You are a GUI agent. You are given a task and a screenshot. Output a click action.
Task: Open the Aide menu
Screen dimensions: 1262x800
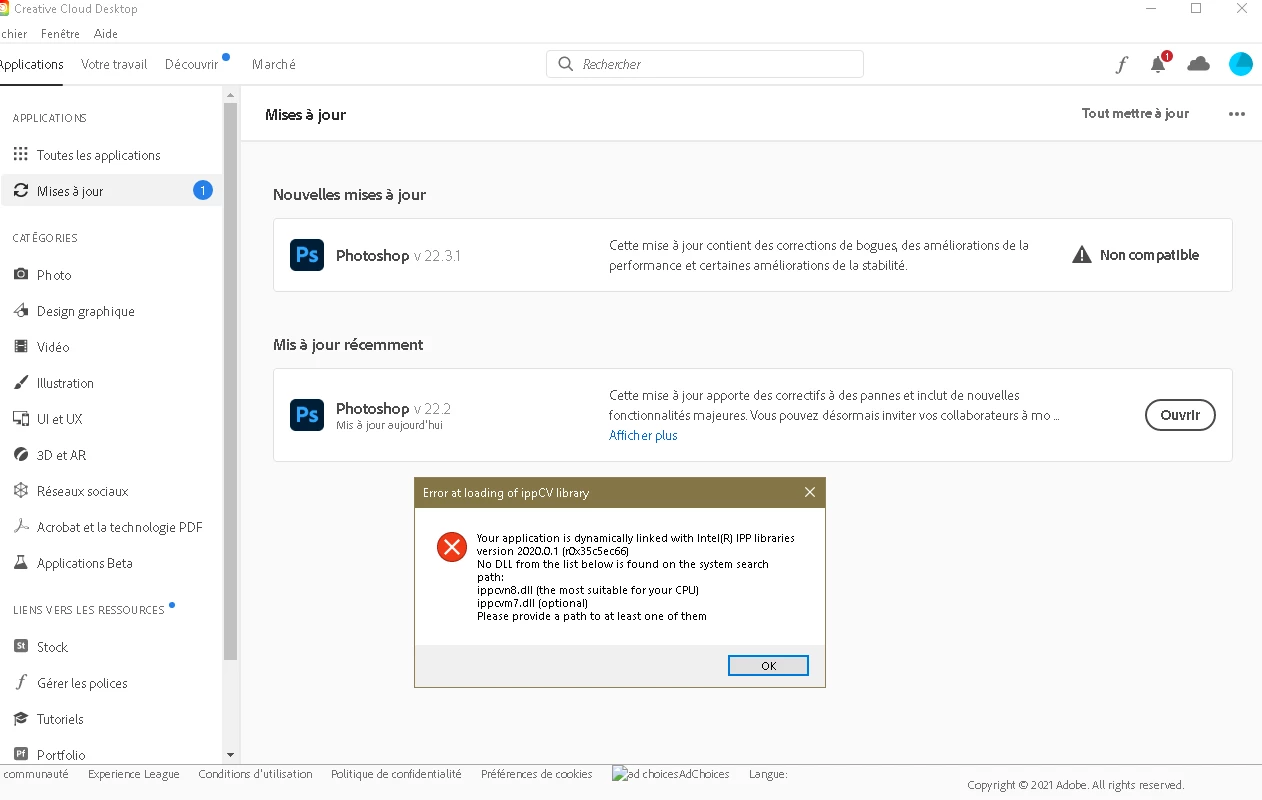click(106, 34)
